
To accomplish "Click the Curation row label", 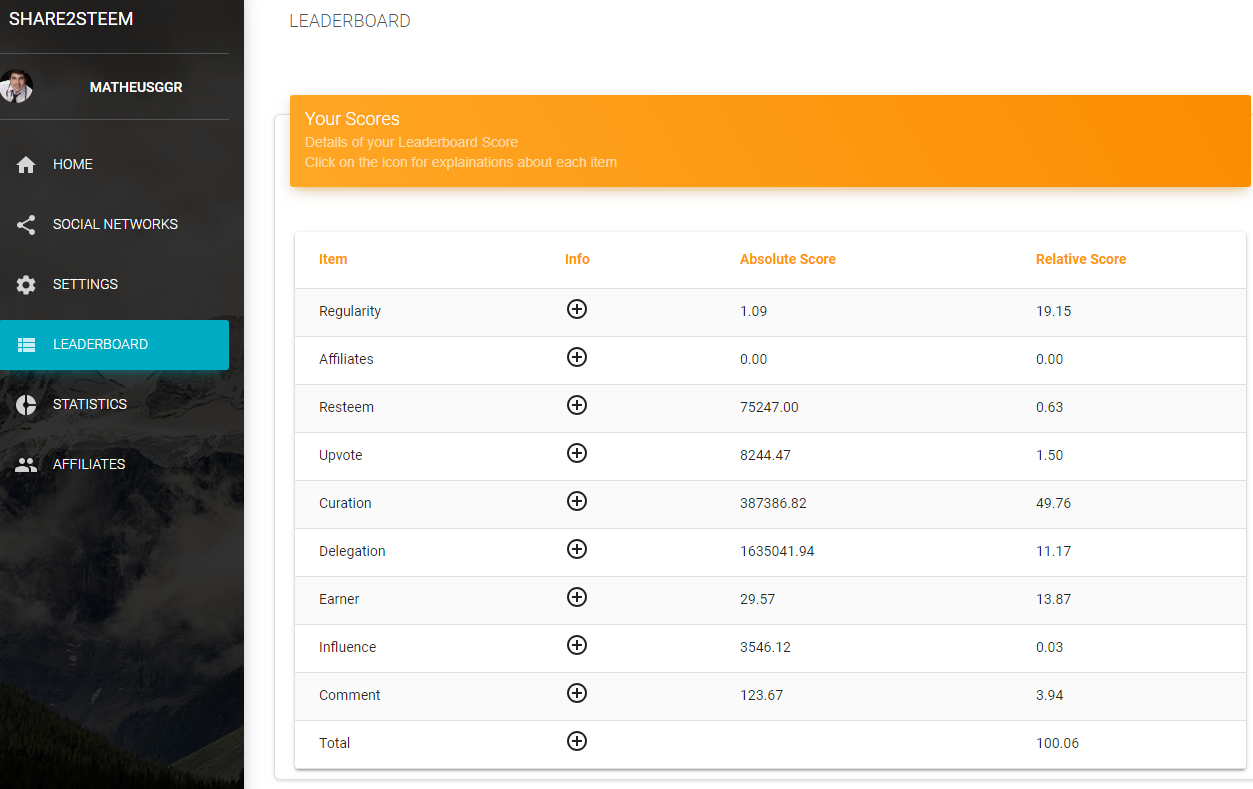I will pos(345,503).
